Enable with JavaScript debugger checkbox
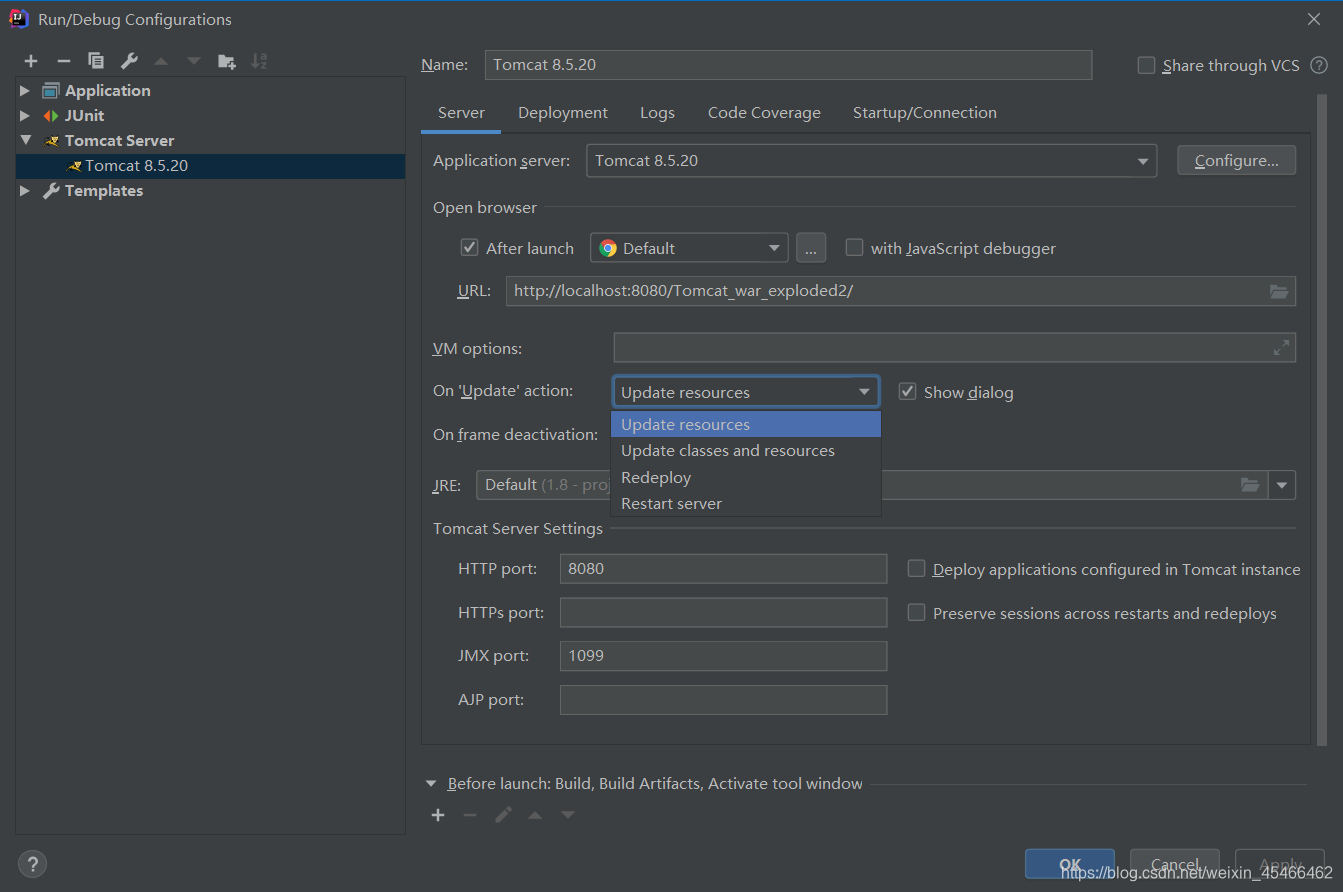This screenshot has width=1343, height=892. (854, 247)
